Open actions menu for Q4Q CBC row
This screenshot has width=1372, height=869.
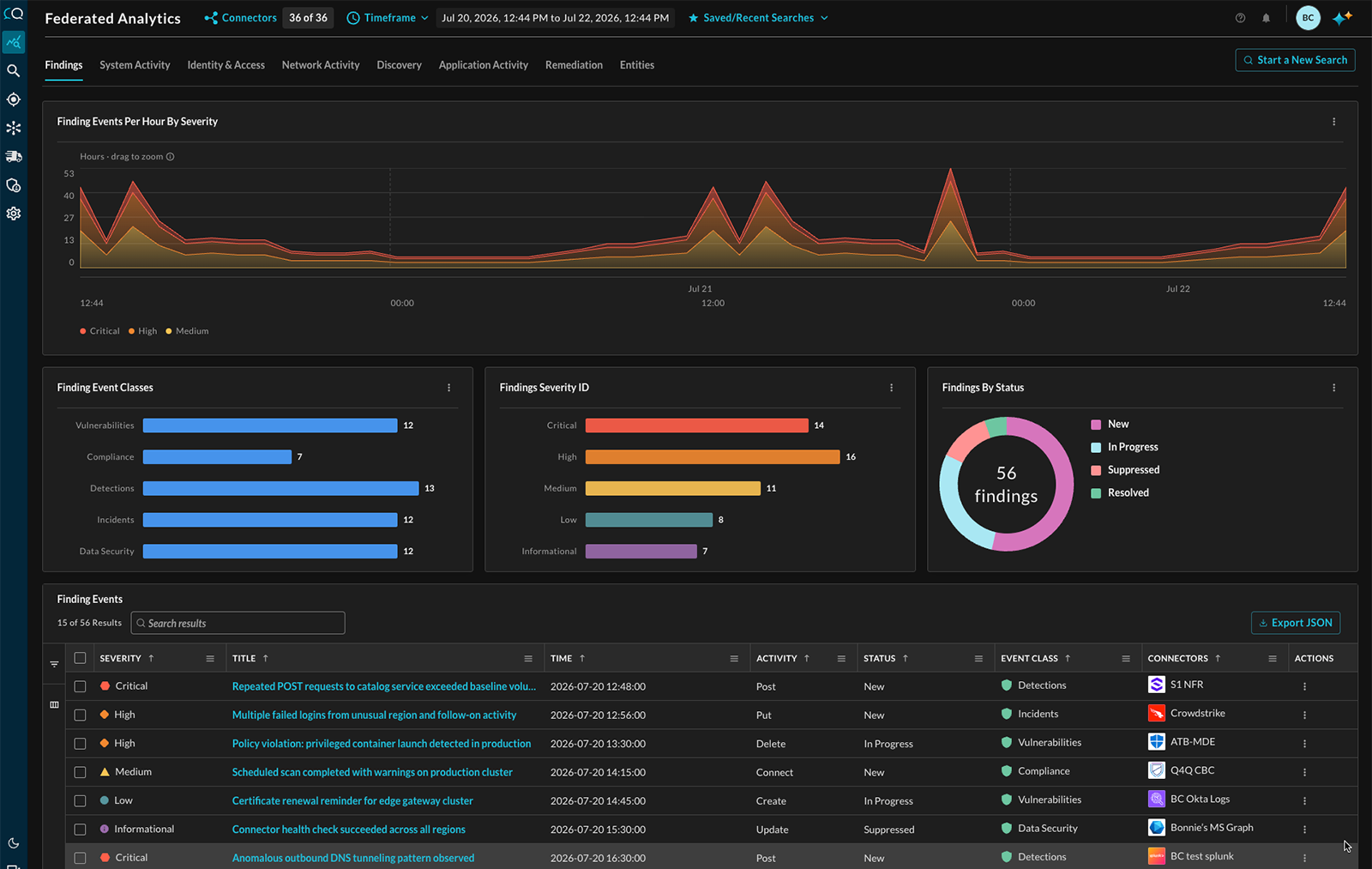point(1304,772)
